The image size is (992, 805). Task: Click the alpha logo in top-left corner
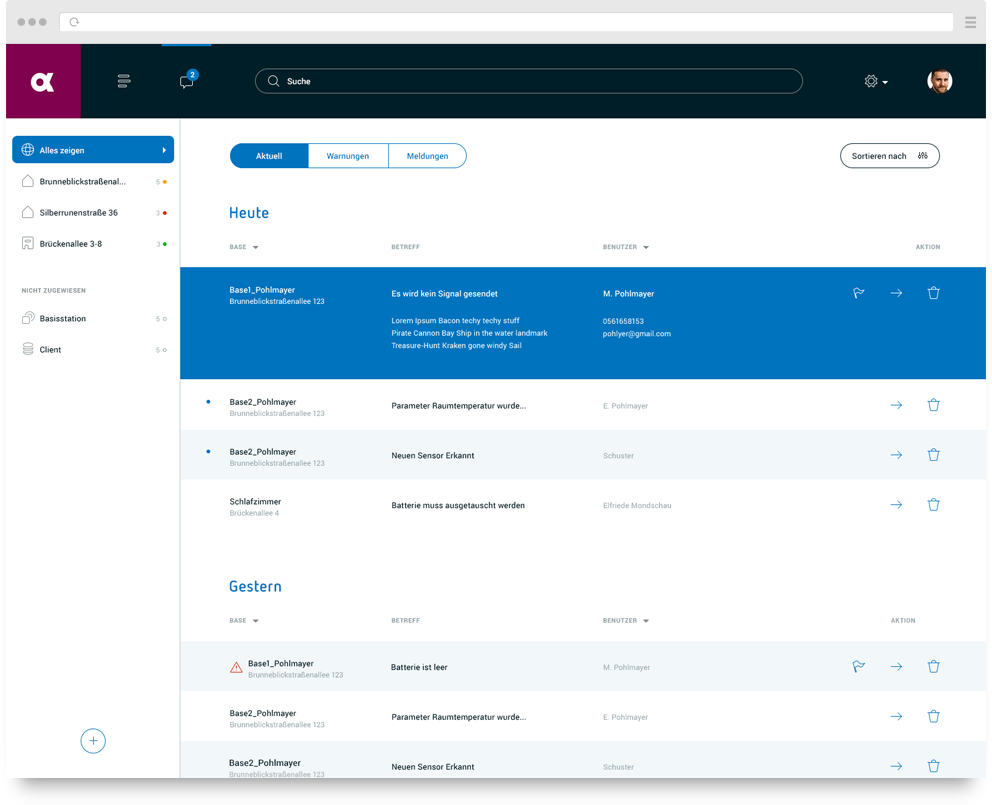click(x=43, y=82)
